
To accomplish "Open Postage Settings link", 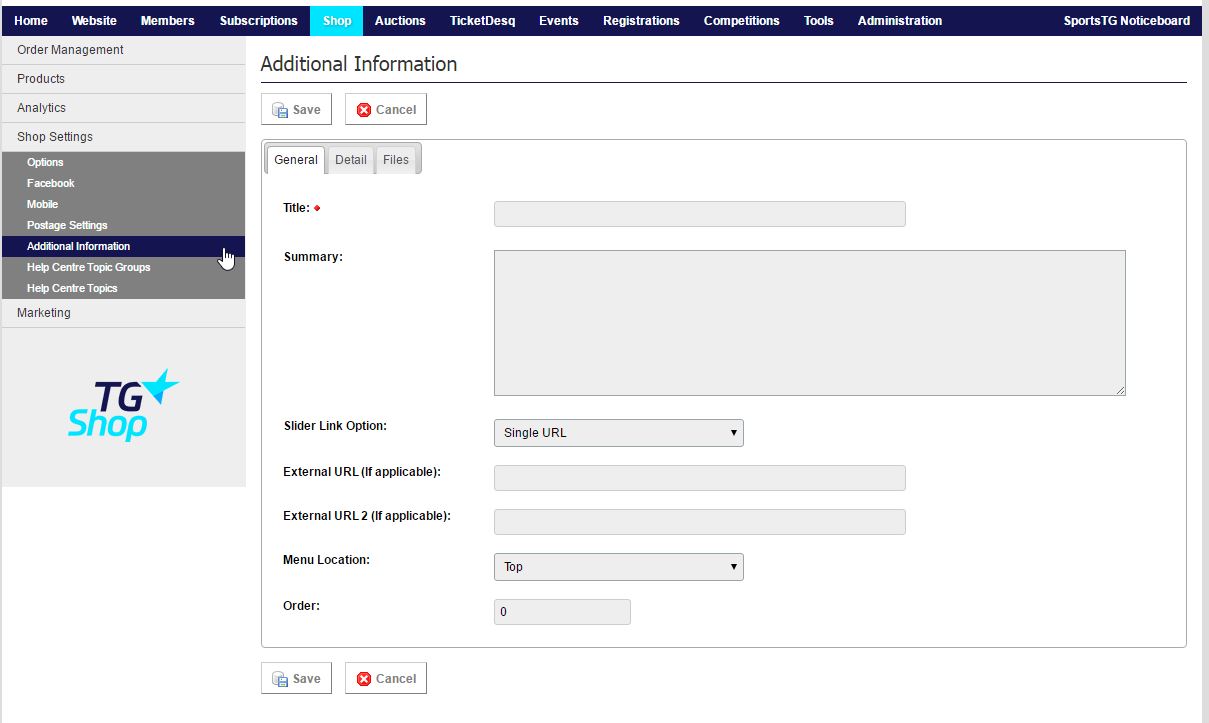I will click(123, 225).
